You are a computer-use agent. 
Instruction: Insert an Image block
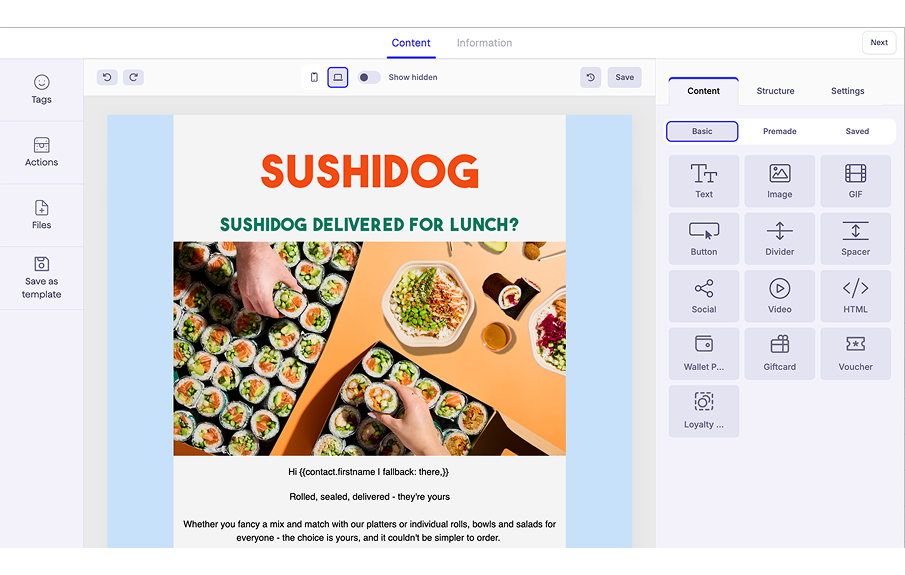779,181
